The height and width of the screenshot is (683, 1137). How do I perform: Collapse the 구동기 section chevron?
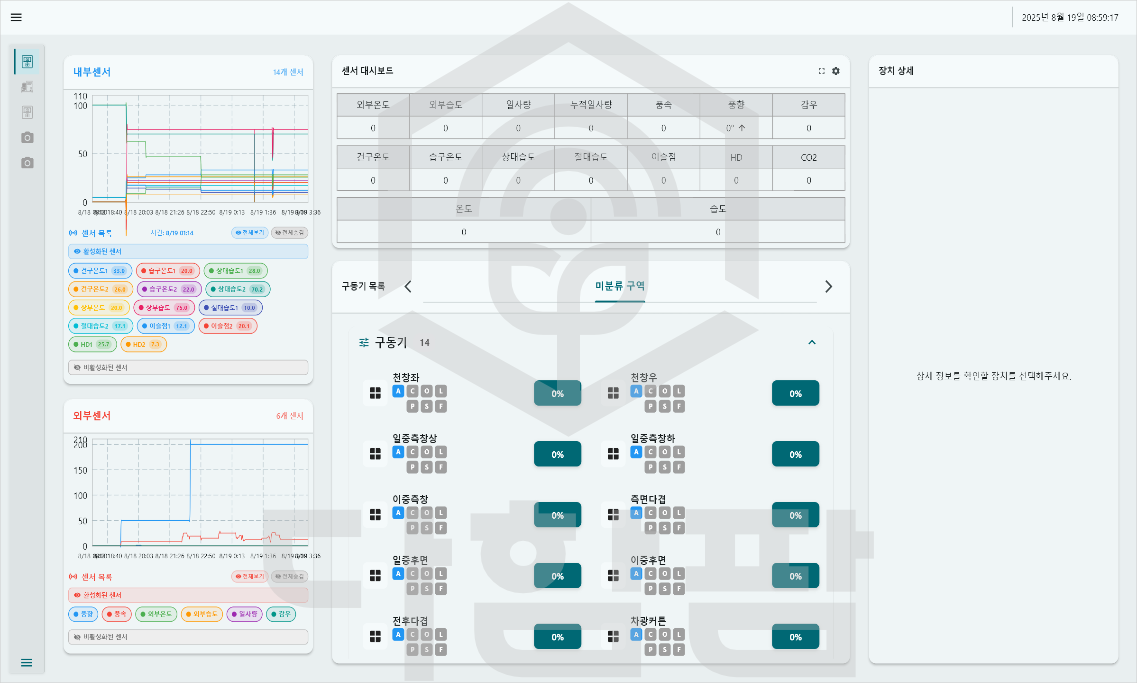812,342
